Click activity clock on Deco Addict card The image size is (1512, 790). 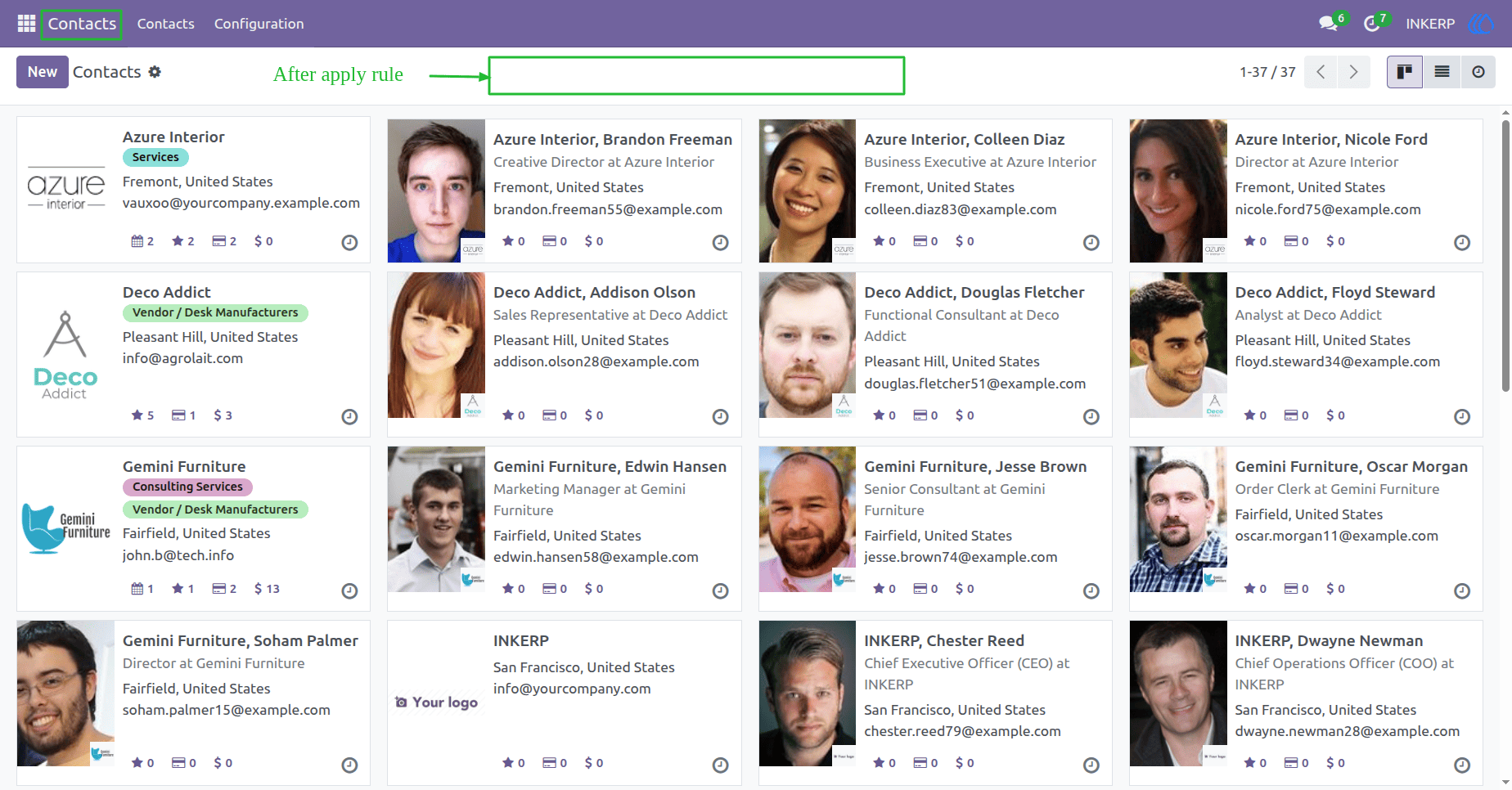click(x=349, y=416)
